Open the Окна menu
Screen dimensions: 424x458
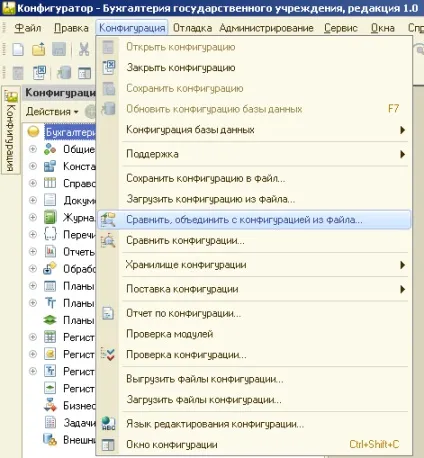[x=383, y=28]
